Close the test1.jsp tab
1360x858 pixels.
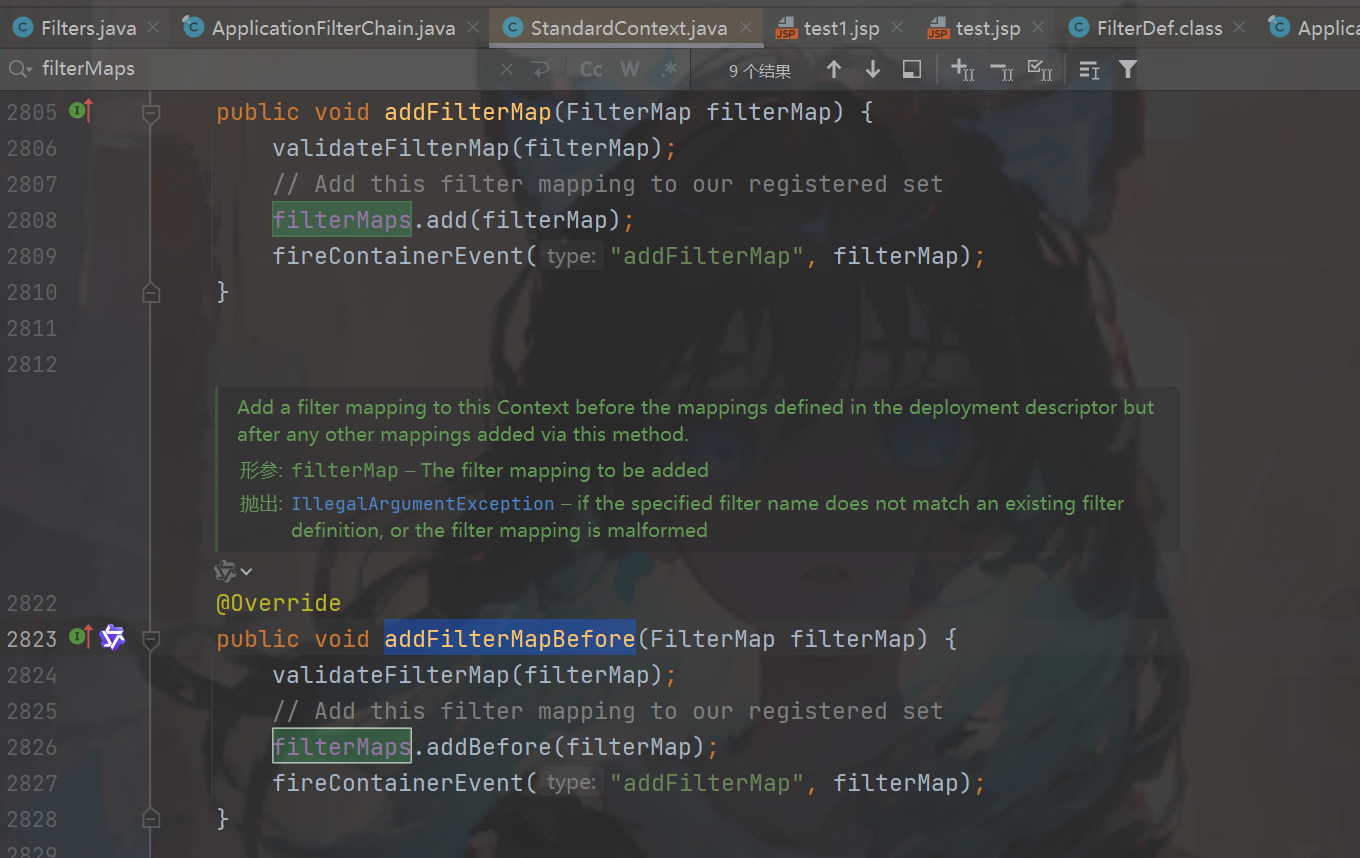click(x=896, y=28)
